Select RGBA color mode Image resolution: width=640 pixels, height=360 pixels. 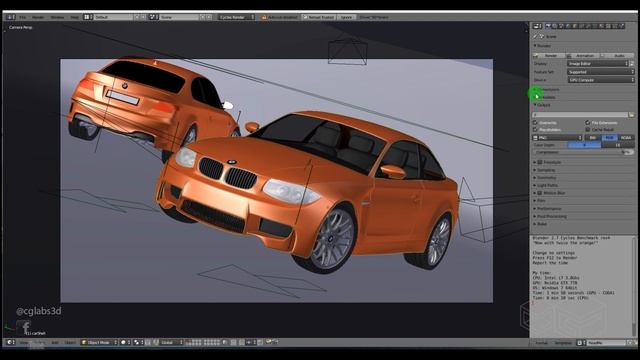coord(626,138)
